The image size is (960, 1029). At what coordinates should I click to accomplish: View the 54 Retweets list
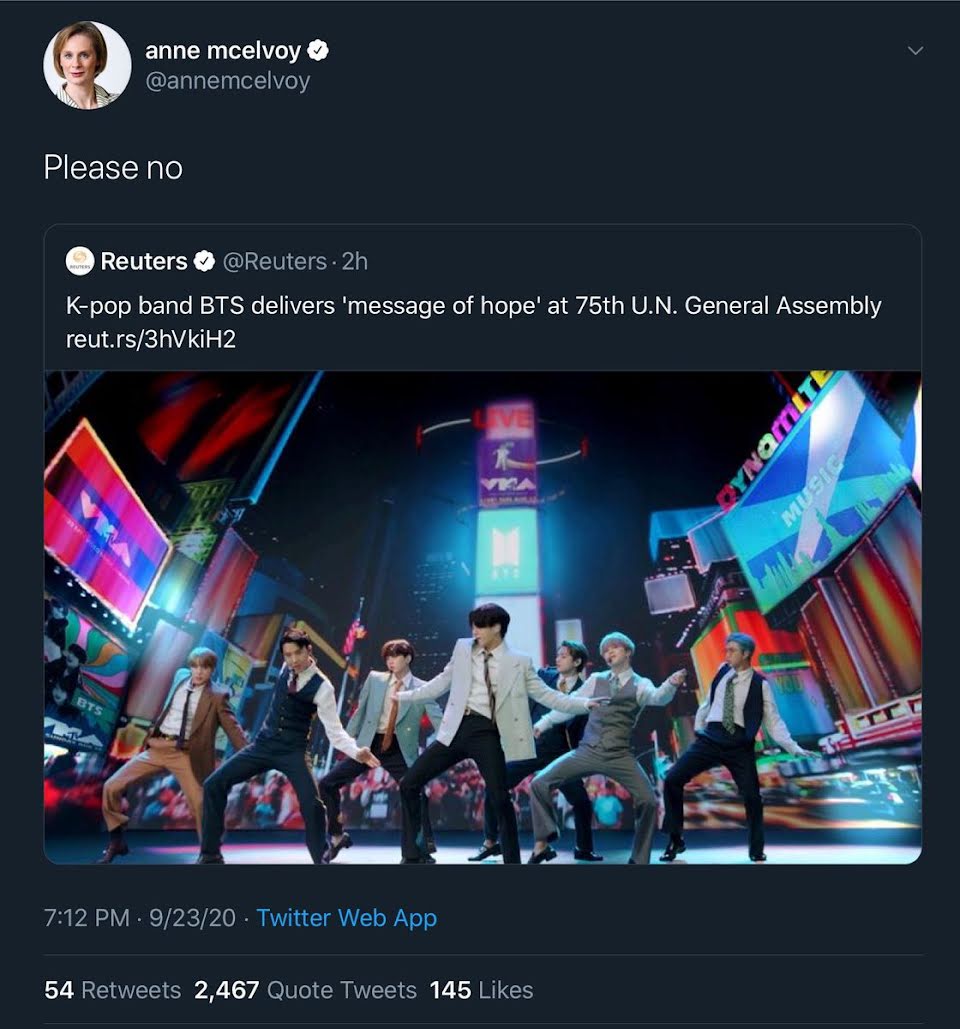(x=112, y=990)
